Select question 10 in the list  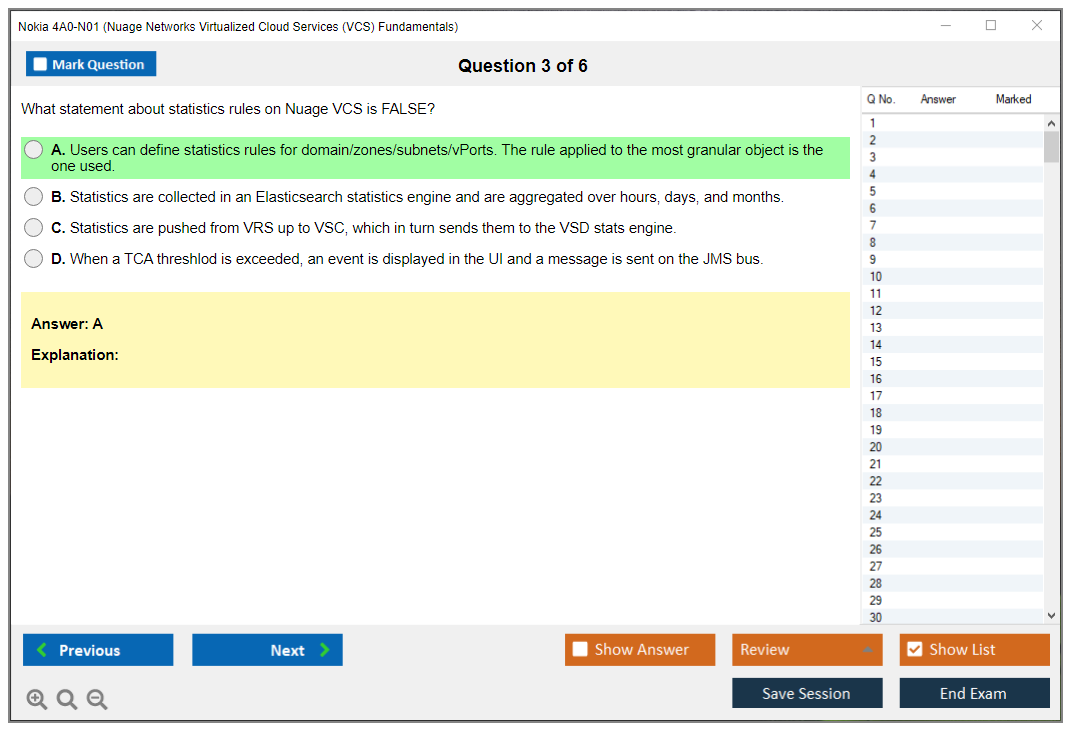click(x=876, y=277)
